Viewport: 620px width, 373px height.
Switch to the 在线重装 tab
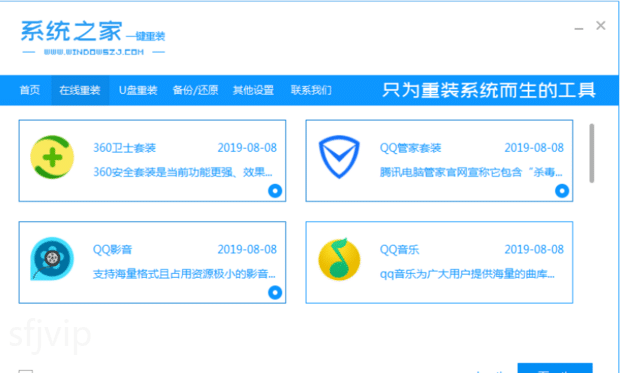80,90
